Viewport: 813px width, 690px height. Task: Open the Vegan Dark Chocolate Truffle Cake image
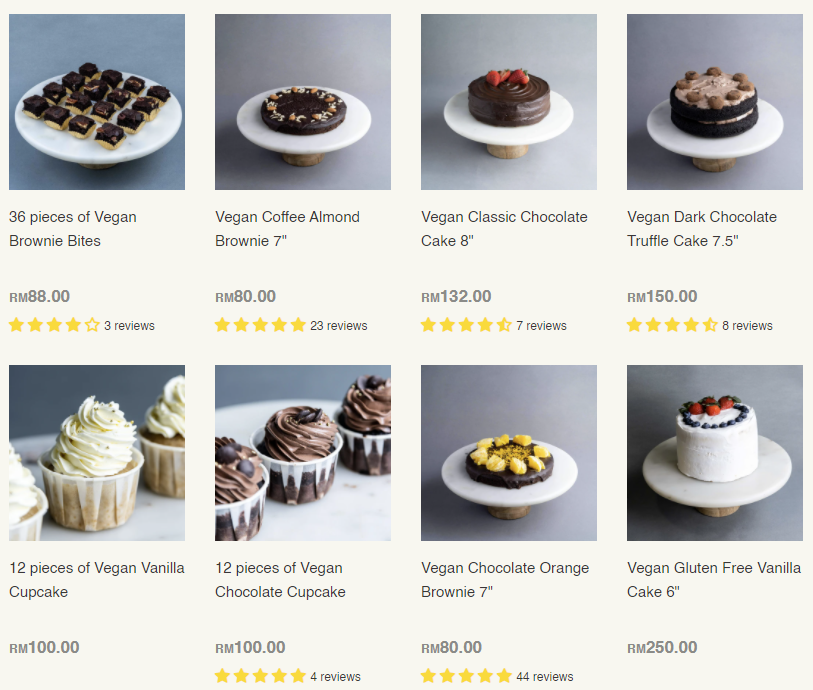pyautogui.click(x=714, y=102)
